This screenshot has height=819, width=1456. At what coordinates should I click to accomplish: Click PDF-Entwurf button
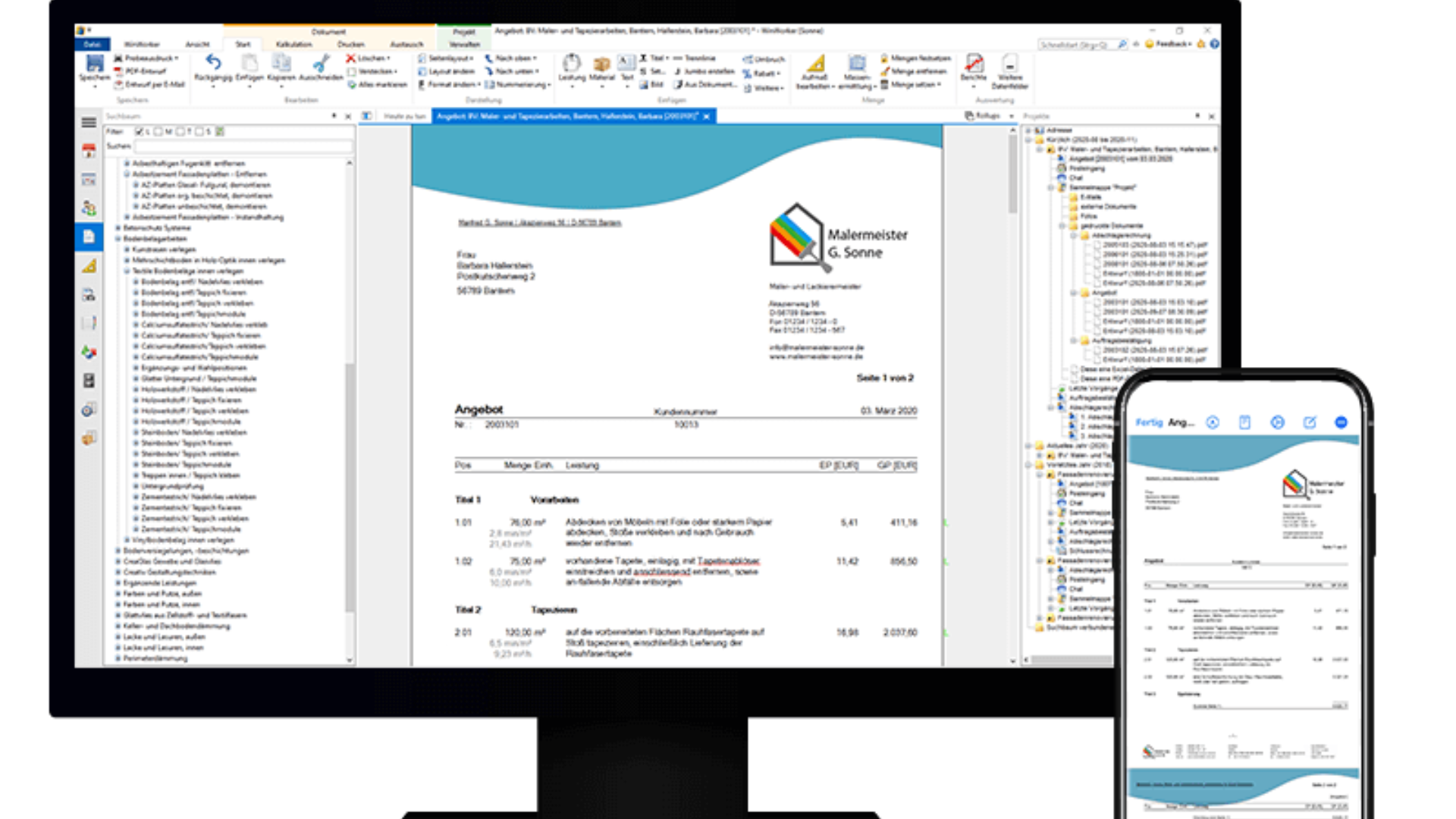pyautogui.click(x=144, y=71)
